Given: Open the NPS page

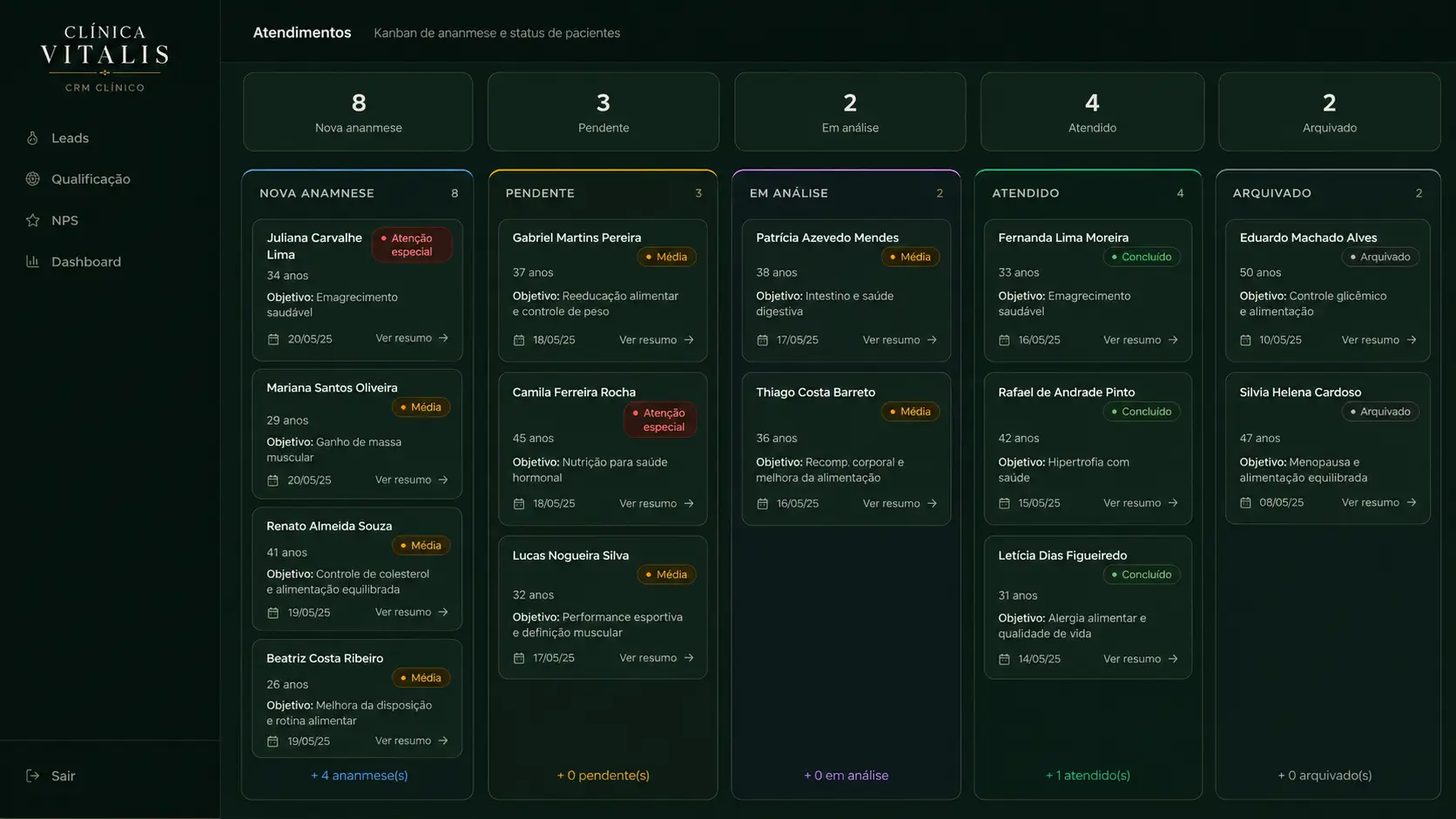Looking at the screenshot, I should click(x=64, y=220).
